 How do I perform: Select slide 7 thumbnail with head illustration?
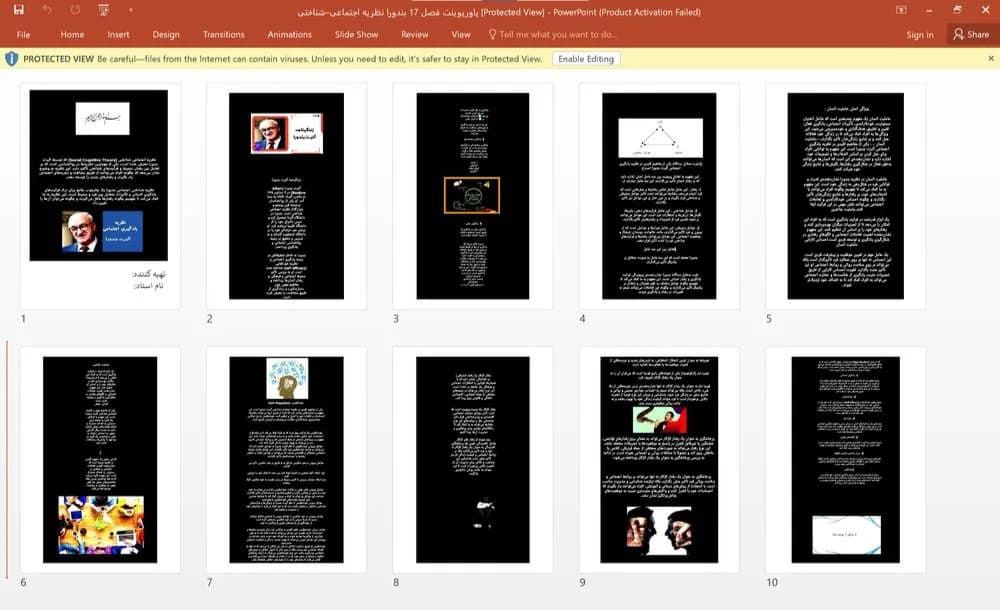pos(286,459)
